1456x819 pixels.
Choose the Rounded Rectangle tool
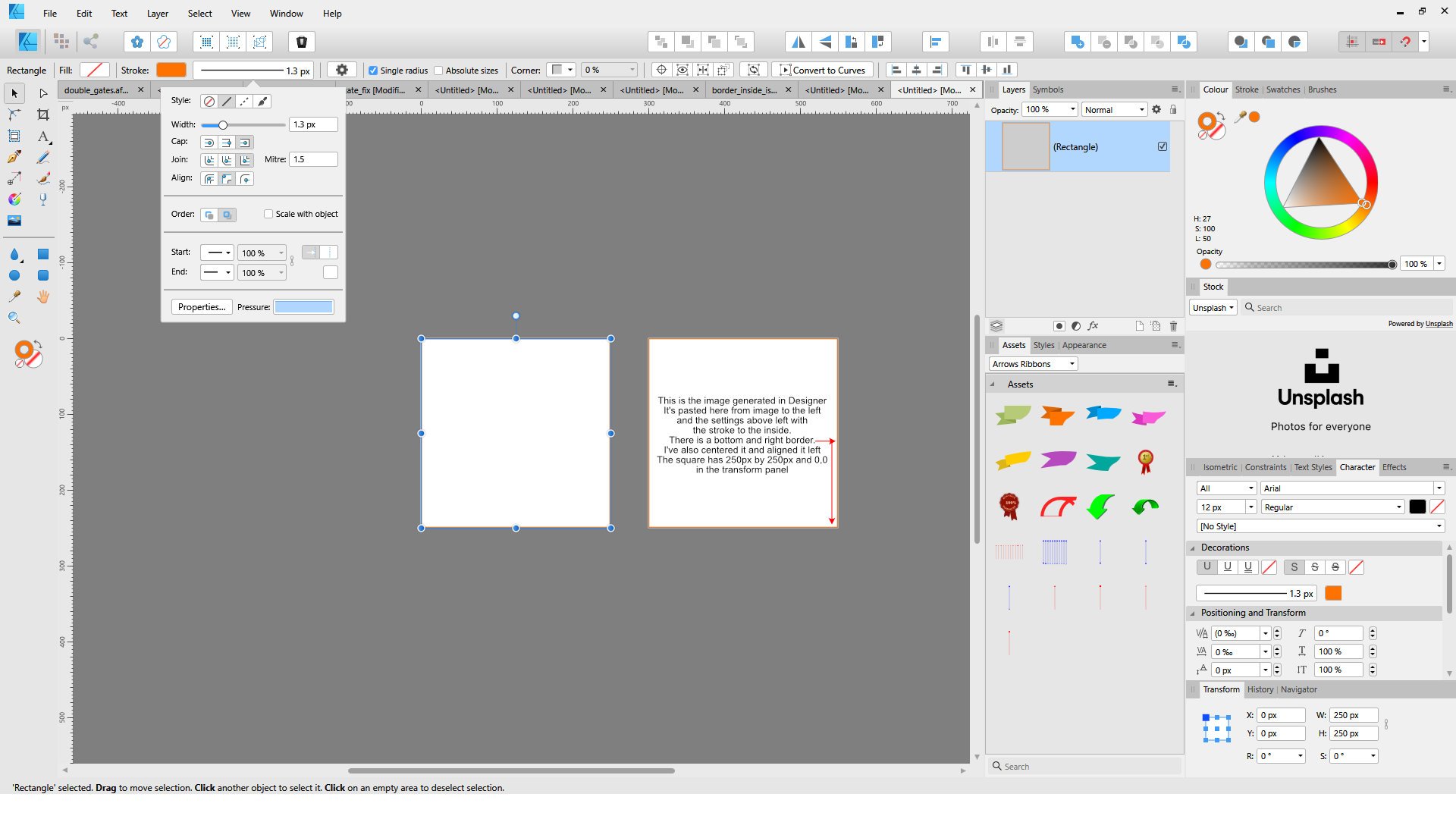pos(43,275)
